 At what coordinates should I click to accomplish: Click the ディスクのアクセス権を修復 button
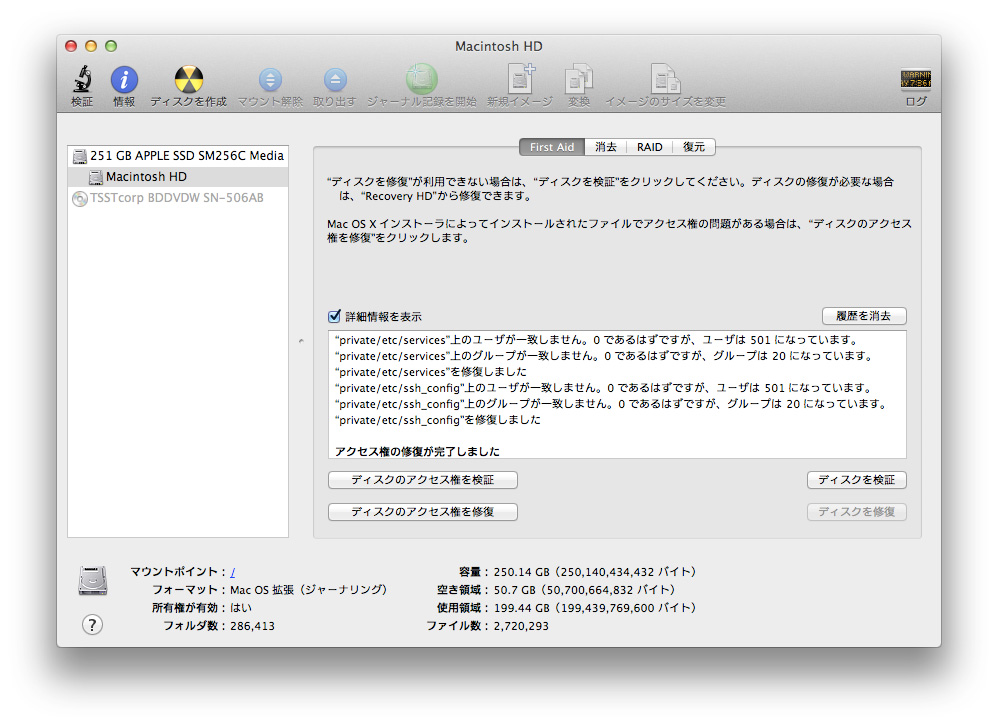[422, 512]
